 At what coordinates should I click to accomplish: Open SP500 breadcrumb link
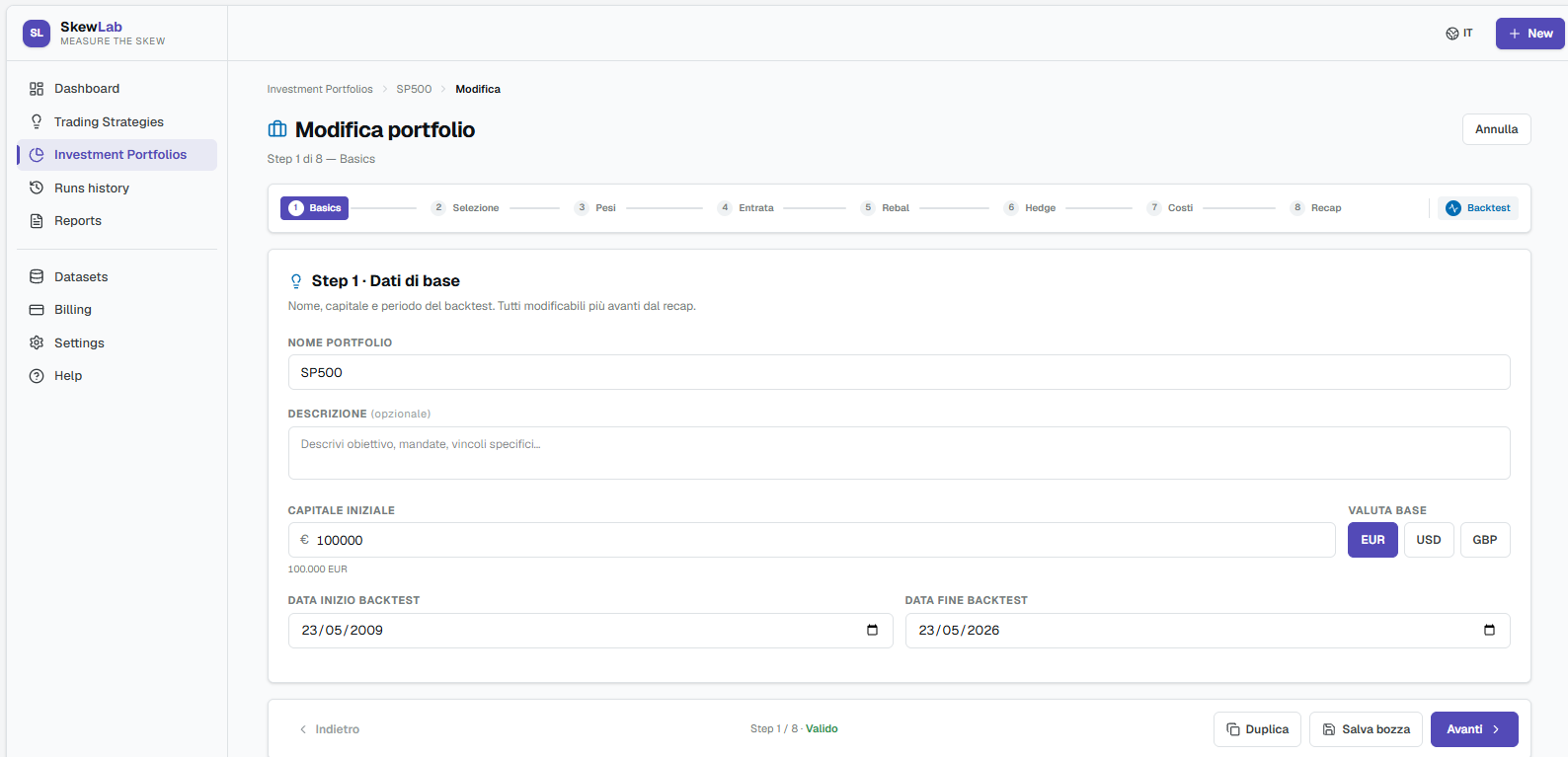point(414,89)
